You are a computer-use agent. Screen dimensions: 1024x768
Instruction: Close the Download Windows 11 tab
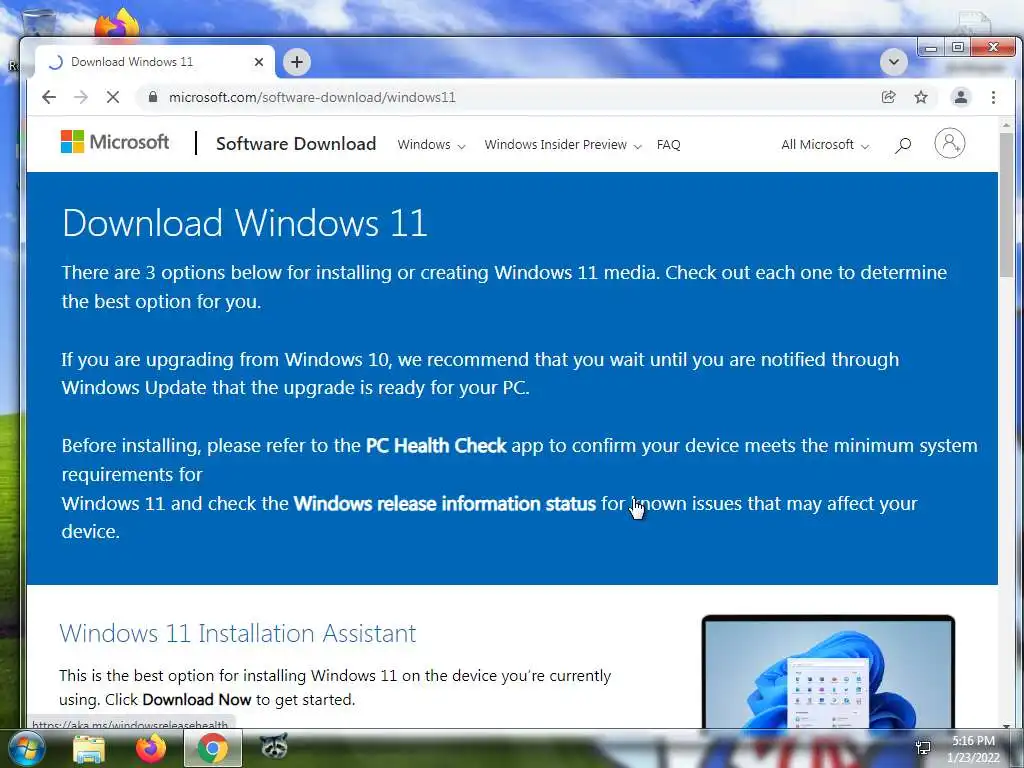pos(259,62)
